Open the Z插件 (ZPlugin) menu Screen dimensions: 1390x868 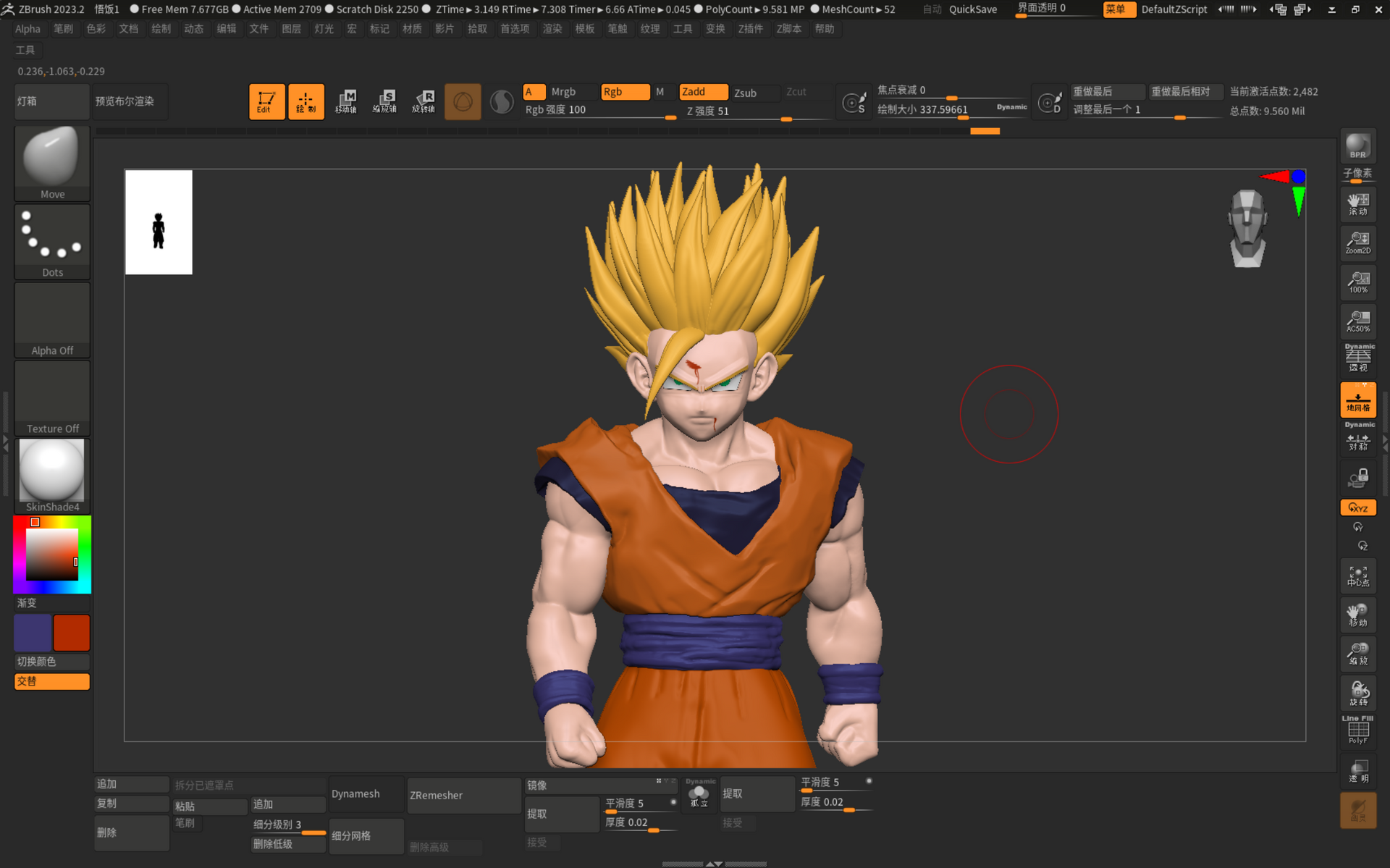coord(751,29)
